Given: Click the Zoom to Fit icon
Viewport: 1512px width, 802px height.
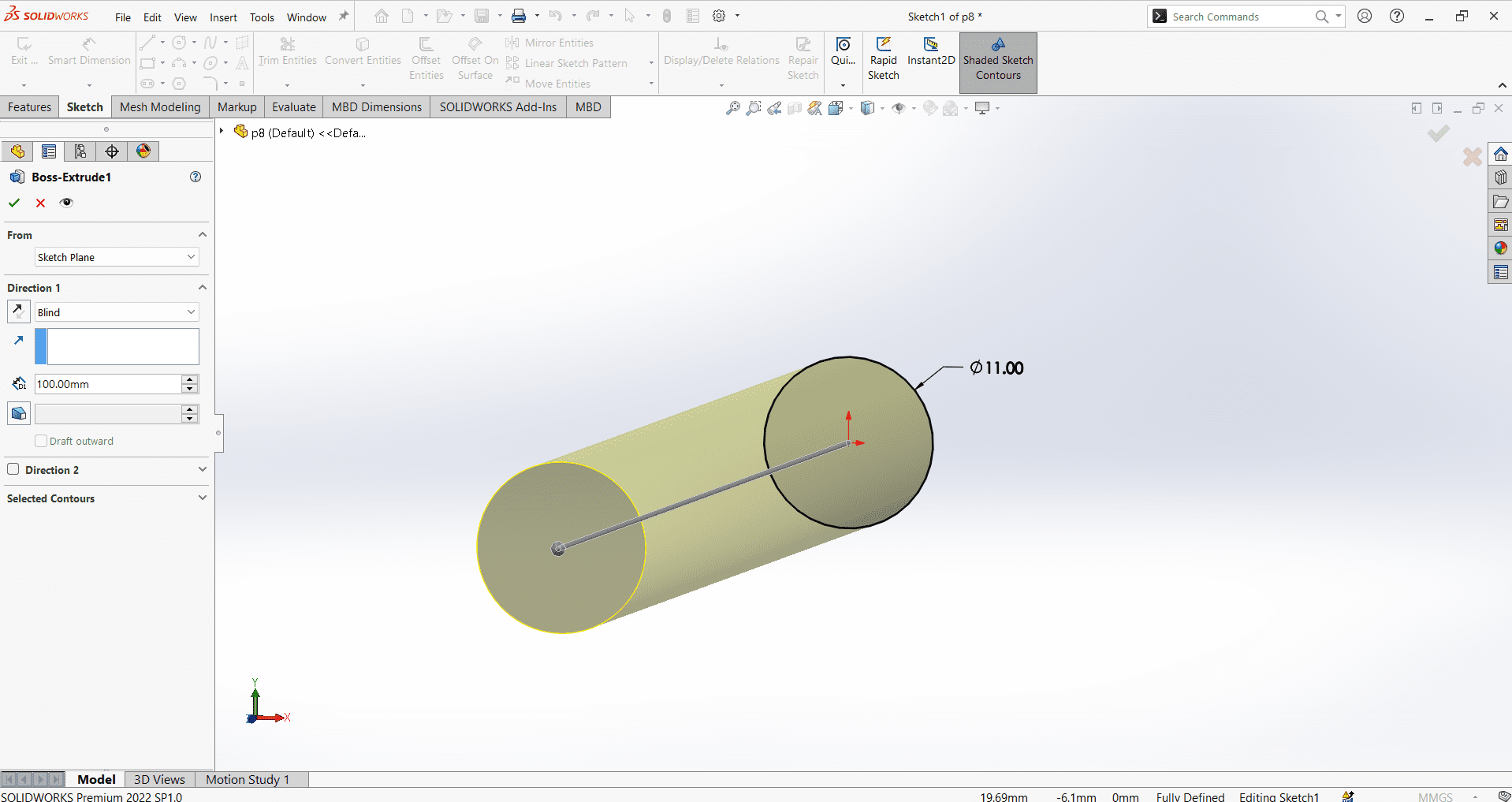Looking at the screenshot, I should 733,108.
